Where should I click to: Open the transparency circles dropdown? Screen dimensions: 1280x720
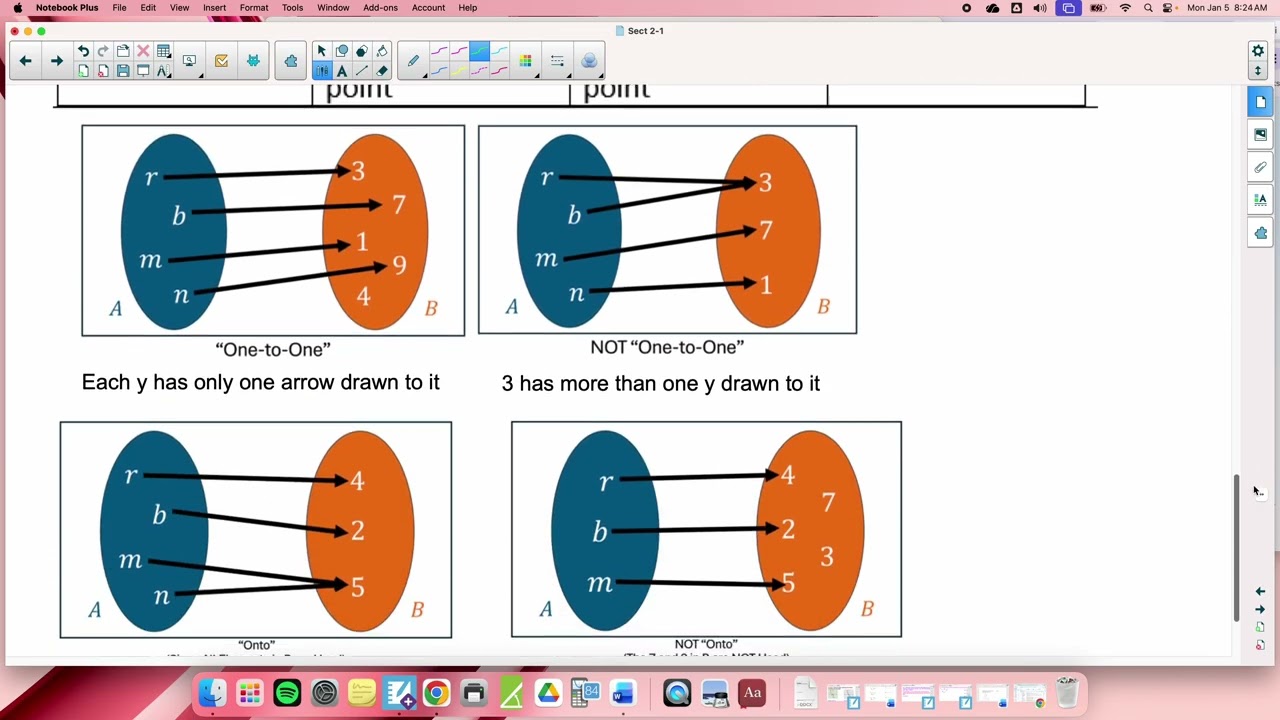pos(589,61)
